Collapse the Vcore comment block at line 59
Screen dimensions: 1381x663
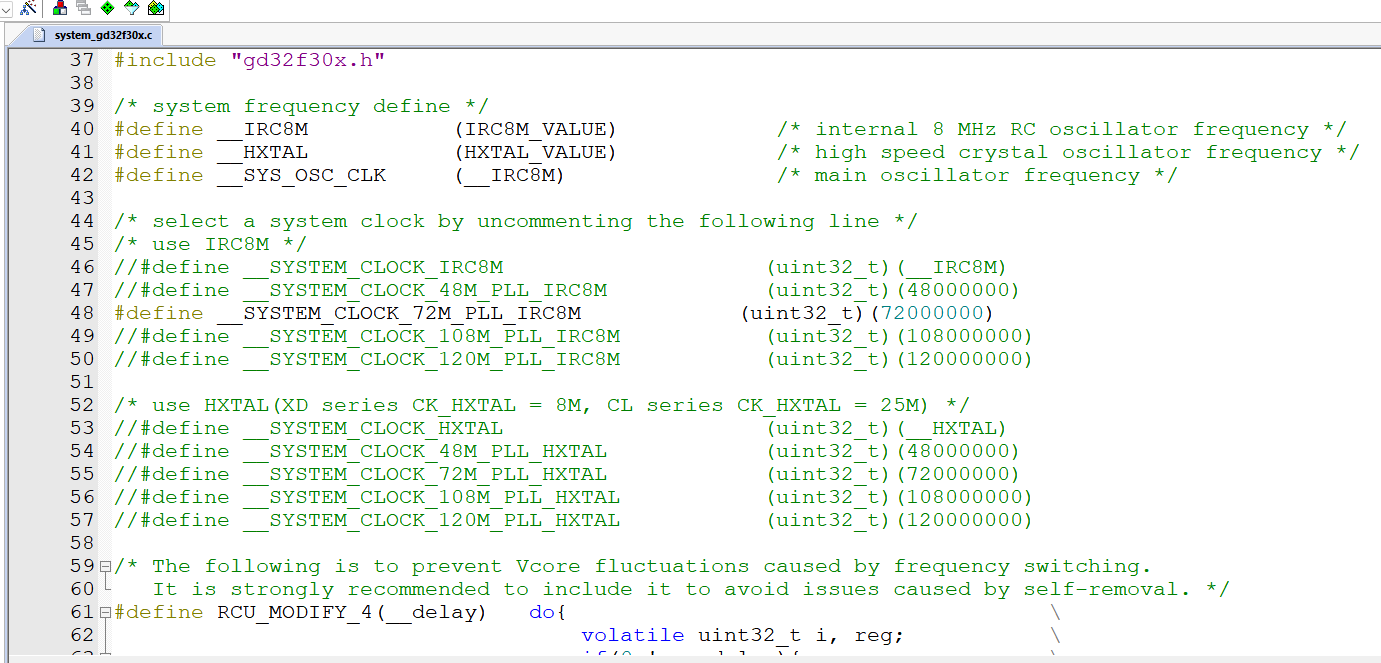(x=103, y=565)
